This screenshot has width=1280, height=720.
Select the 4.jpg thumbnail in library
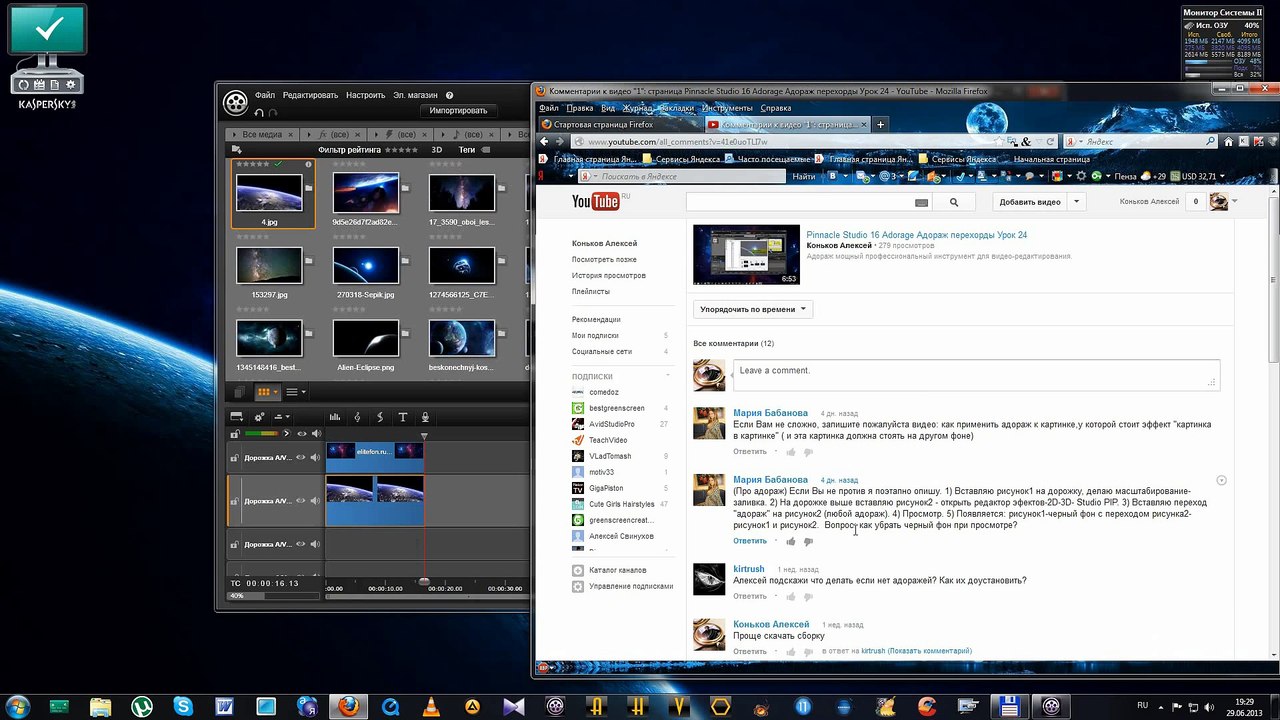pyautogui.click(x=269, y=192)
